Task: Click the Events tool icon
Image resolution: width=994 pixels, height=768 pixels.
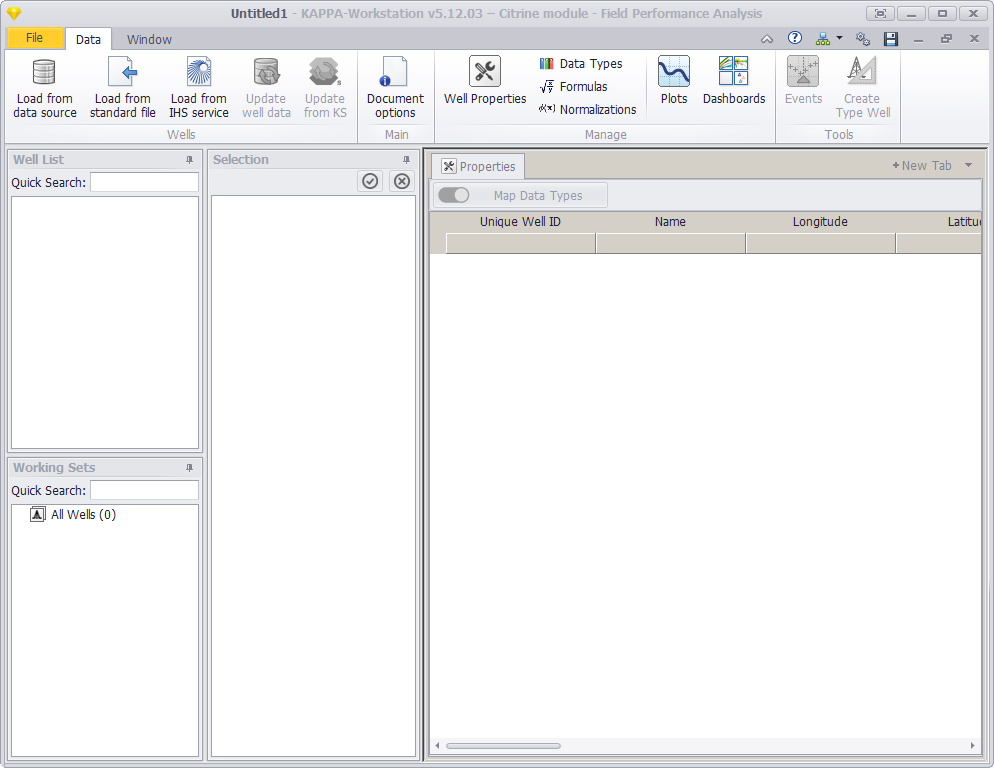Action: coord(803,71)
